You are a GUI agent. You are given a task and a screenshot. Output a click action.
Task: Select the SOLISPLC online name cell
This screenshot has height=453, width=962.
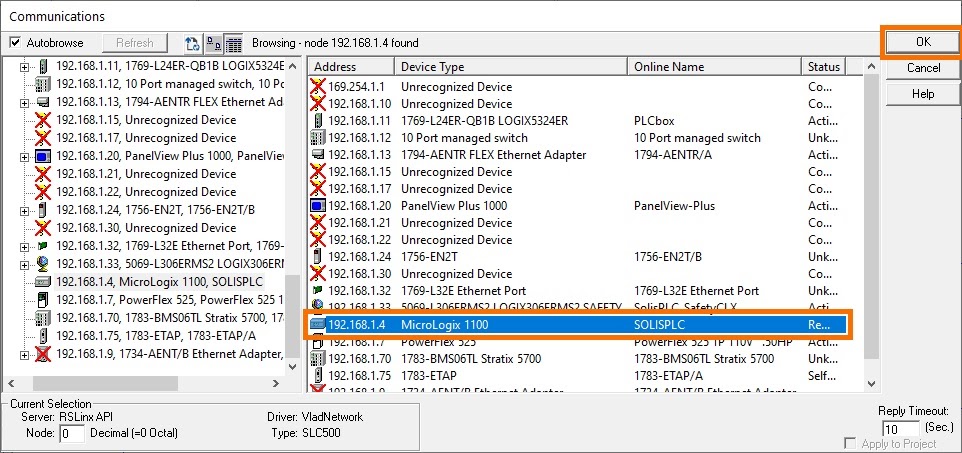click(x=658, y=325)
